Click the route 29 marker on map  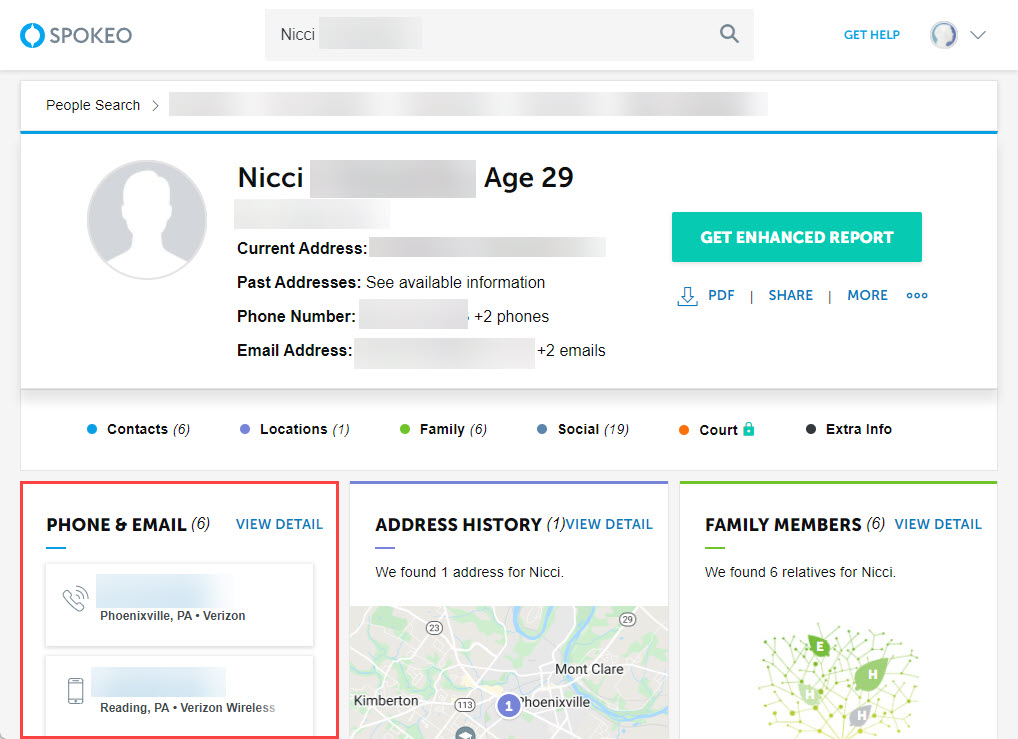(x=627, y=620)
